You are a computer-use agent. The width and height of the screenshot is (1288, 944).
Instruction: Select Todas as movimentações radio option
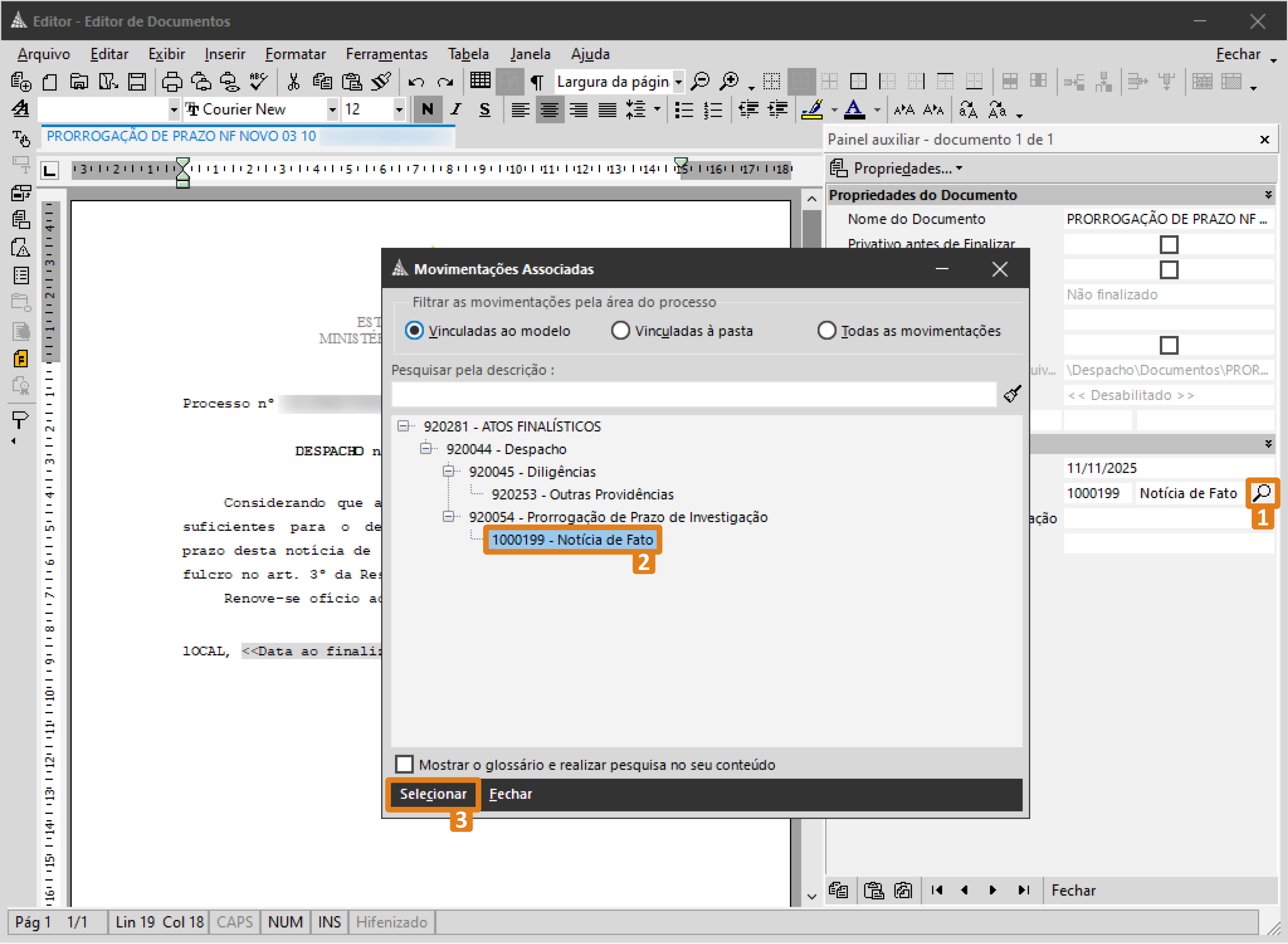pyautogui.click(x=827, y=330)
